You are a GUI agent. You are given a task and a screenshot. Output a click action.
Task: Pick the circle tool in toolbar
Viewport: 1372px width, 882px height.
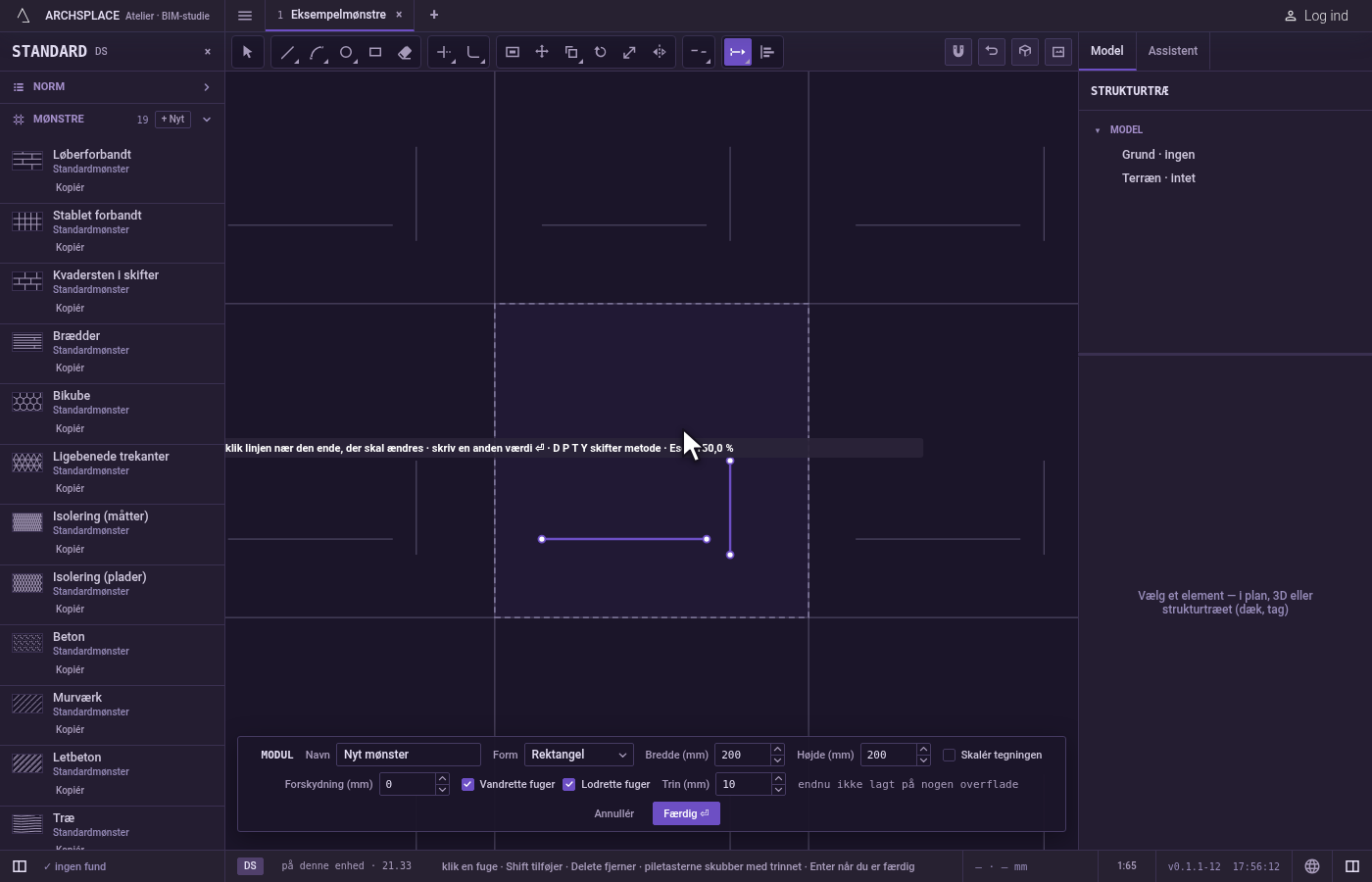(x=346, y=52)
